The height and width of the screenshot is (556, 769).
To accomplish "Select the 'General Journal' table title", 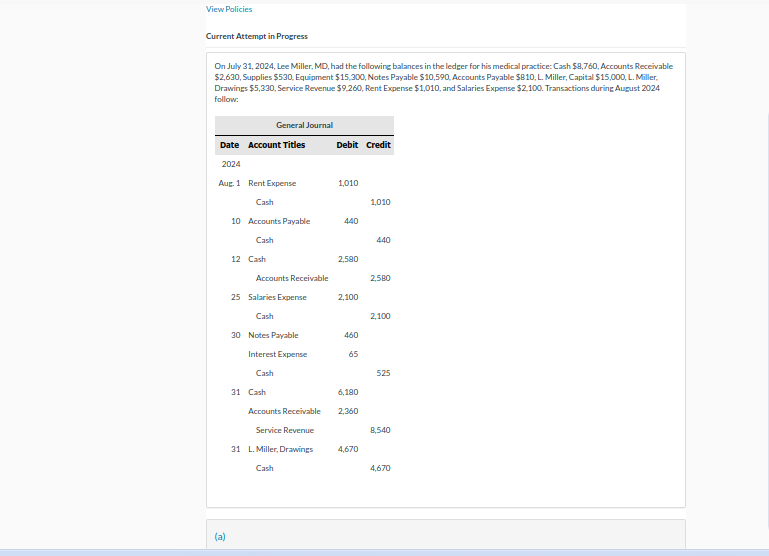I will tap(304, 126).
